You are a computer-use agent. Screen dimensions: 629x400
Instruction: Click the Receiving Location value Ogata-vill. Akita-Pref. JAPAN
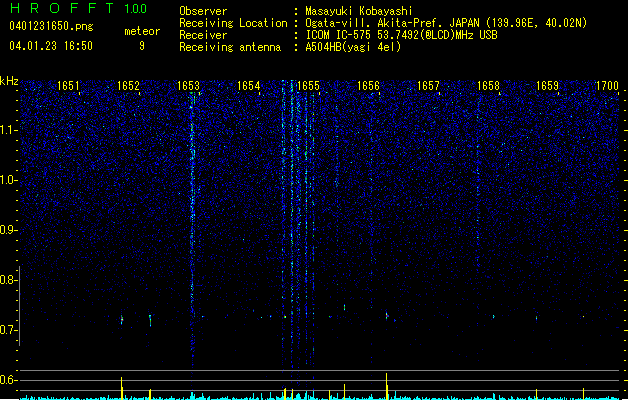coord(392,23)
